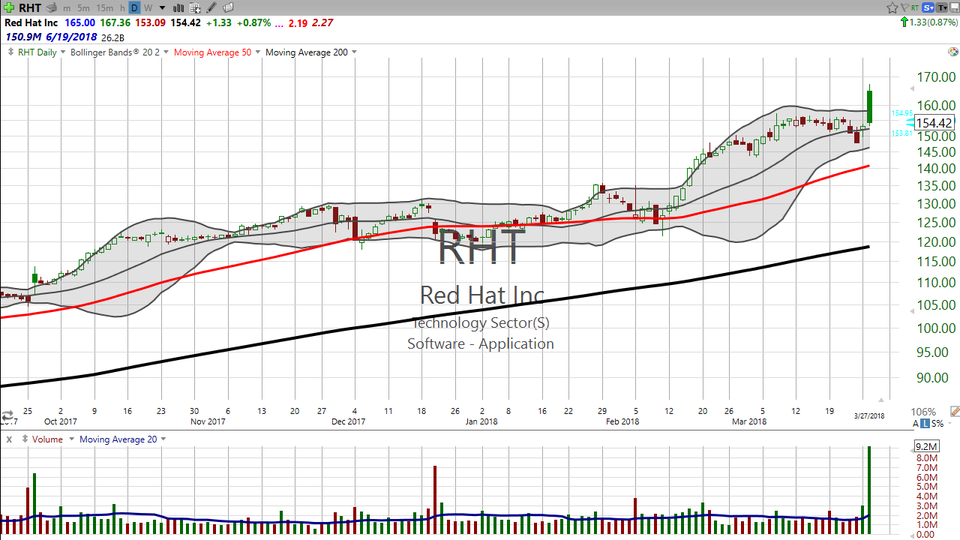
Task: Click the move handle beside Volume
Action: (25, 439)
